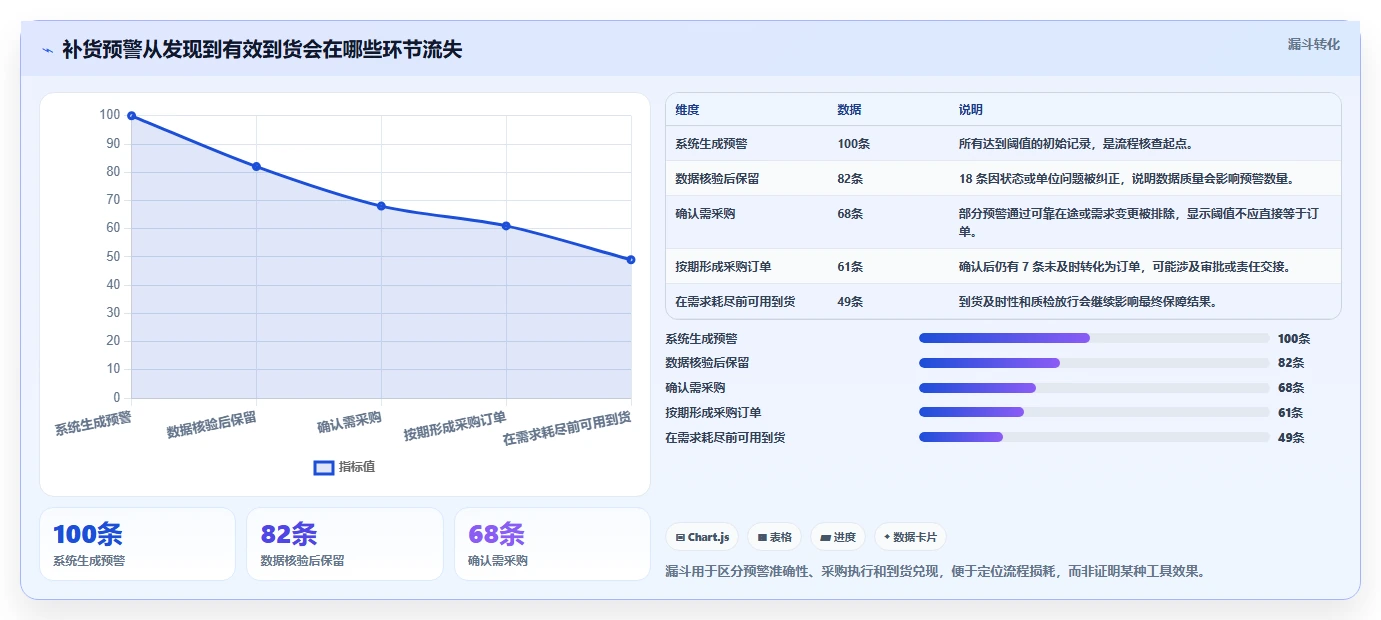
Task: Click the table's 按期形成采购订单 dimension cell
Action: click(723, 267)
